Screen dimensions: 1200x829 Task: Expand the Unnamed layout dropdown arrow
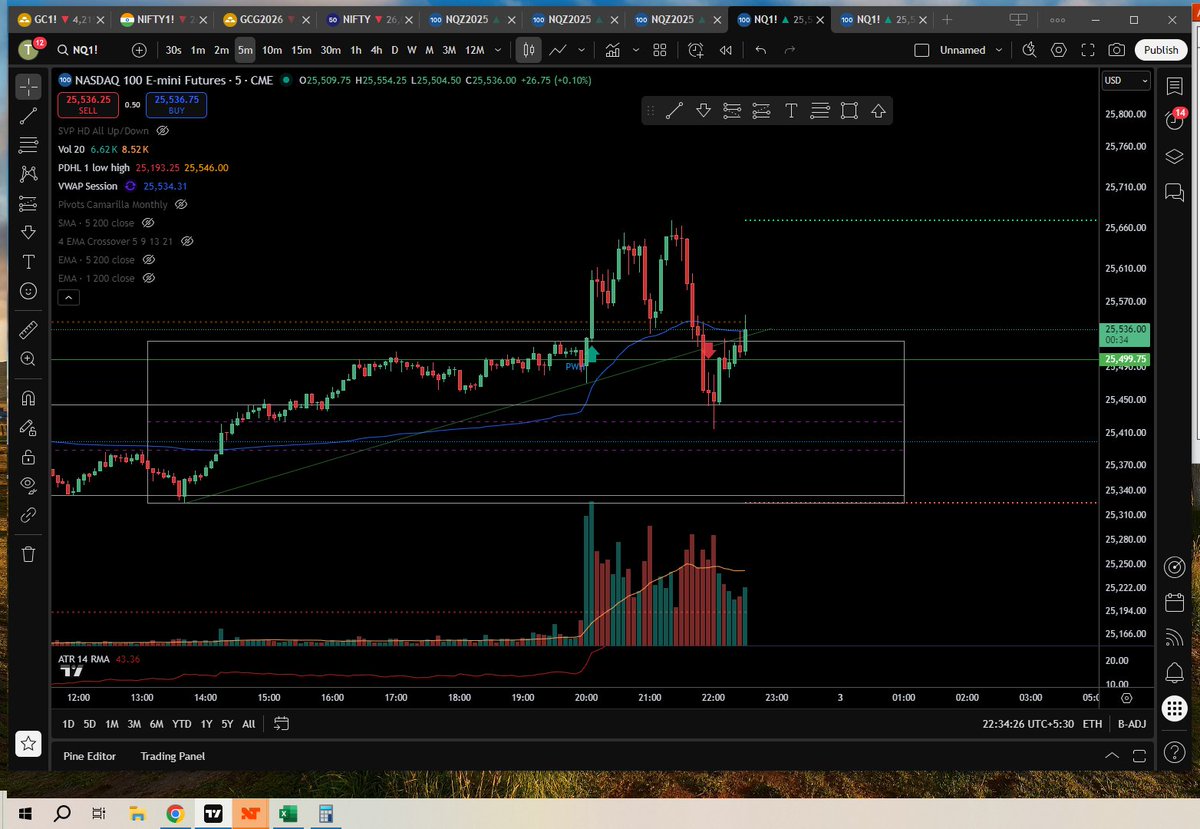click(x=999, y=50)
